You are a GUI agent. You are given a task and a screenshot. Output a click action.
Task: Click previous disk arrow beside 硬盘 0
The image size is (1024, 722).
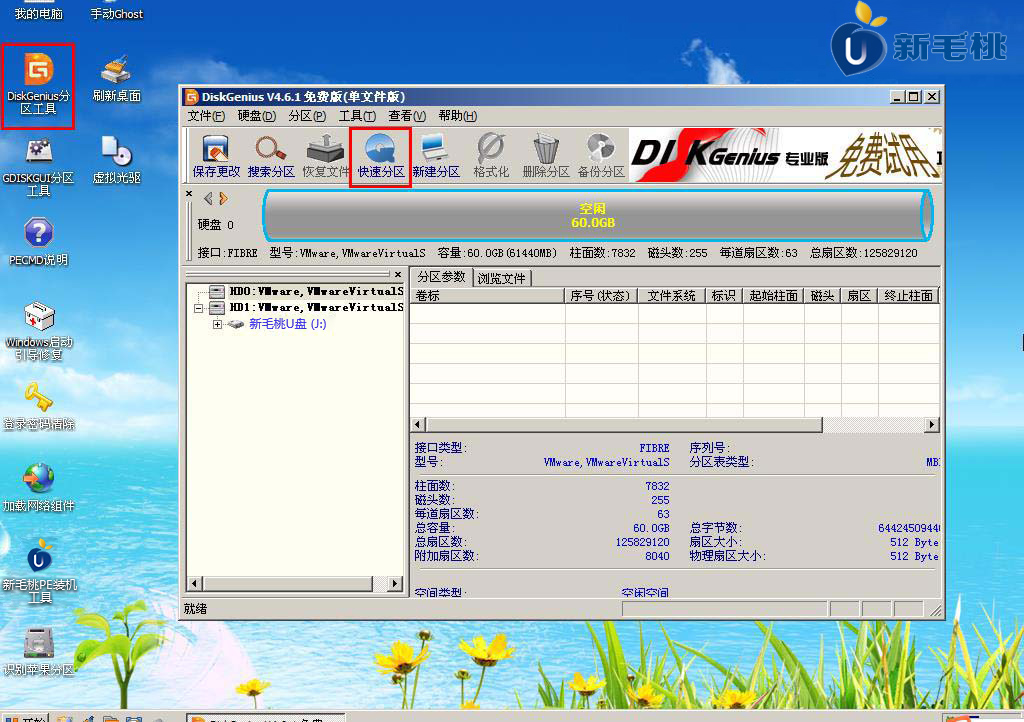[x=208, y=198]
